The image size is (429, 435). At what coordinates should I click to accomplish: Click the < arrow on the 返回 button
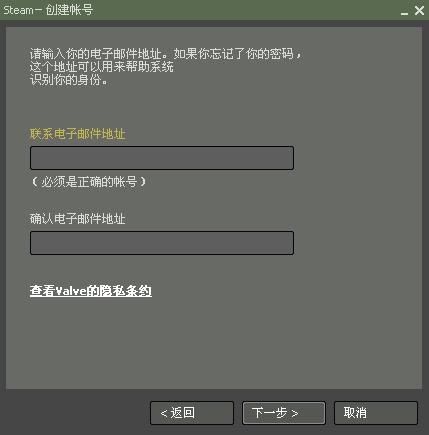164,413
